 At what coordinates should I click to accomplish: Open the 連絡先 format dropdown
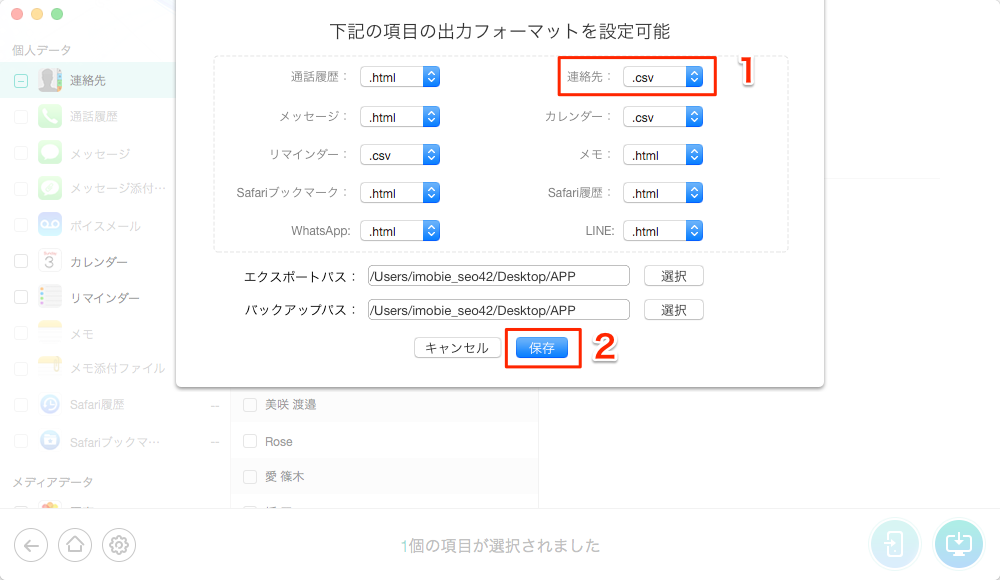click(663, 77)
